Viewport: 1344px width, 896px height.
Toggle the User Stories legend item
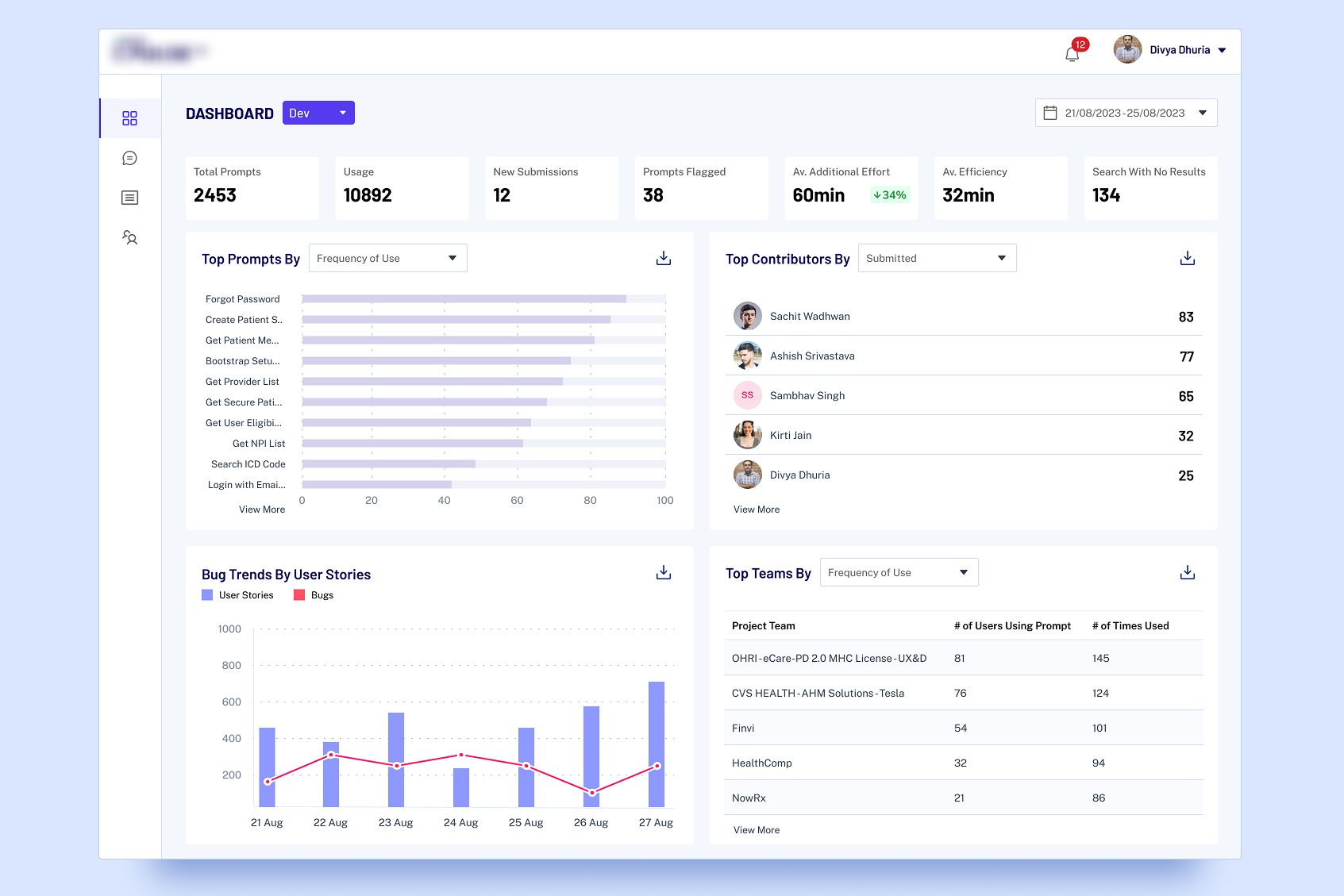[x=237, y=595]
